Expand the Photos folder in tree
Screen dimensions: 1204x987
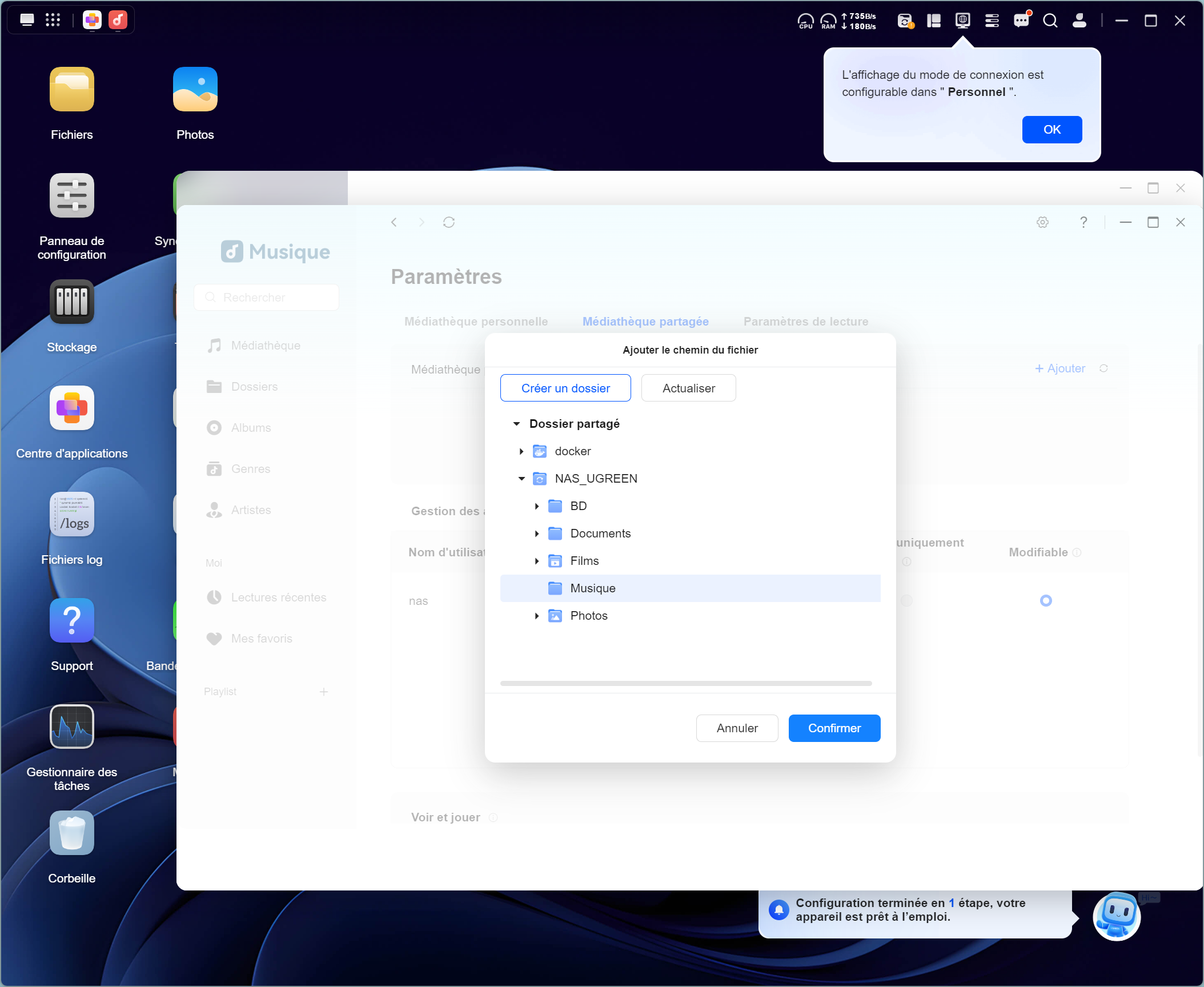pos(537,616)
